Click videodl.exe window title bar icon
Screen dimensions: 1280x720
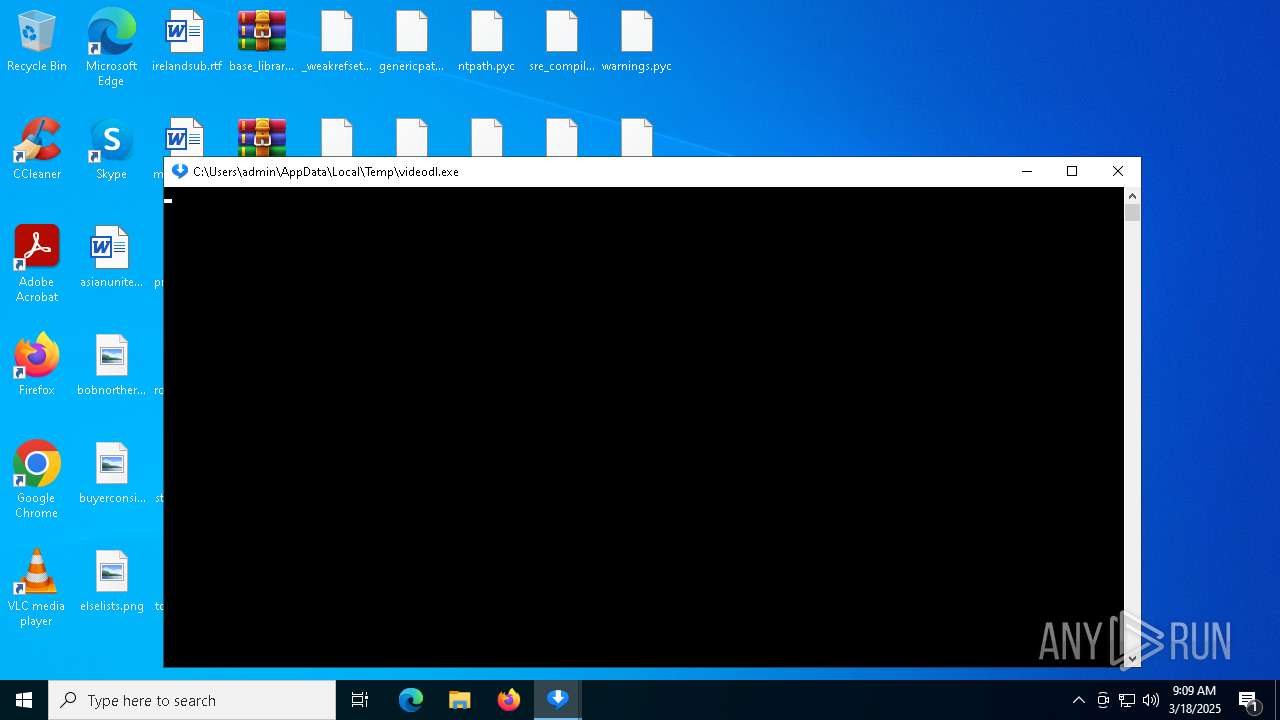[x=180, y=171]
